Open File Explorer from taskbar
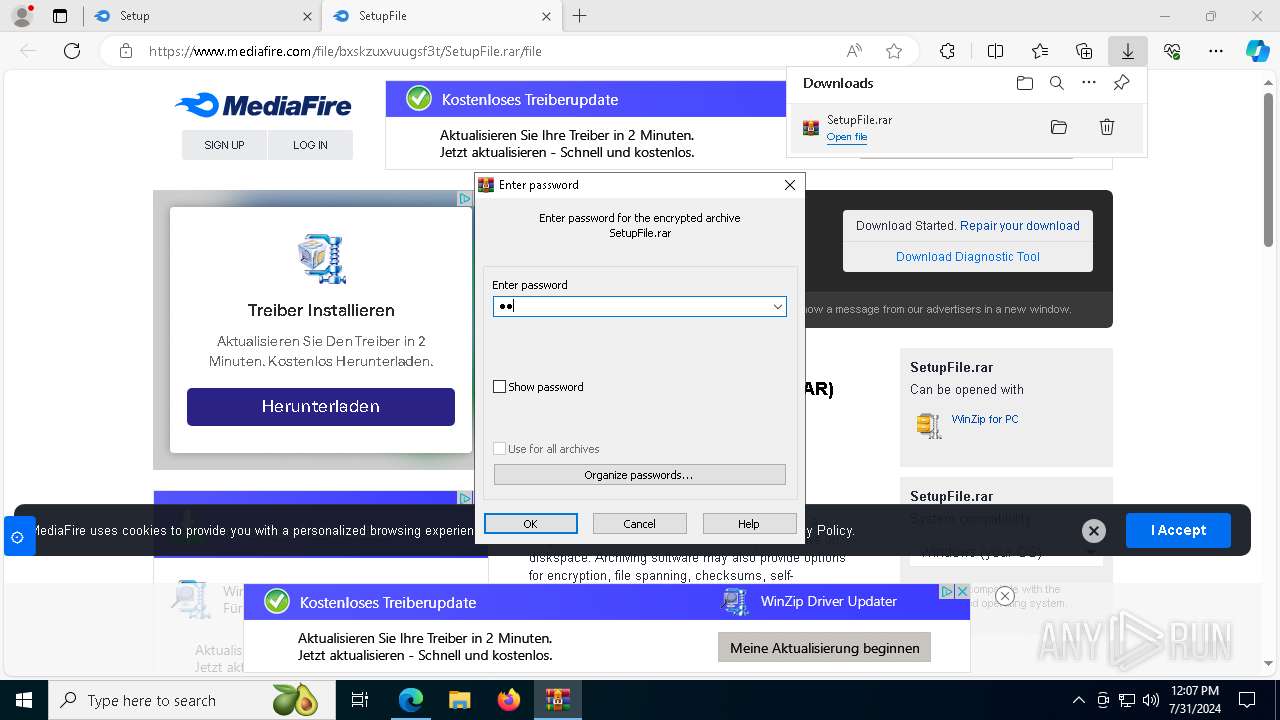 pyautogui.click(x=459, y=700)
